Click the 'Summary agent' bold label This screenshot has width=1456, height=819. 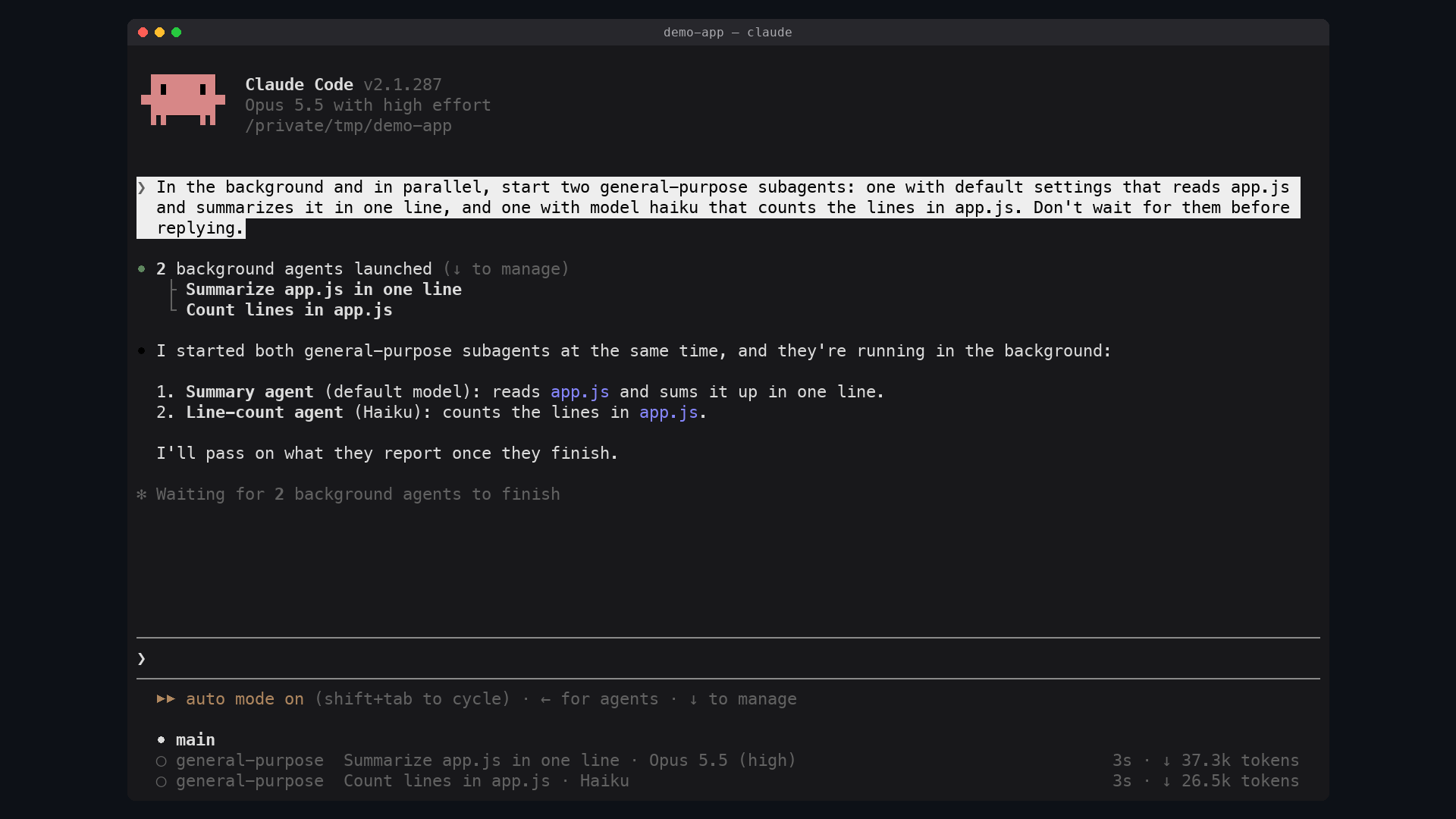point(249,392)
